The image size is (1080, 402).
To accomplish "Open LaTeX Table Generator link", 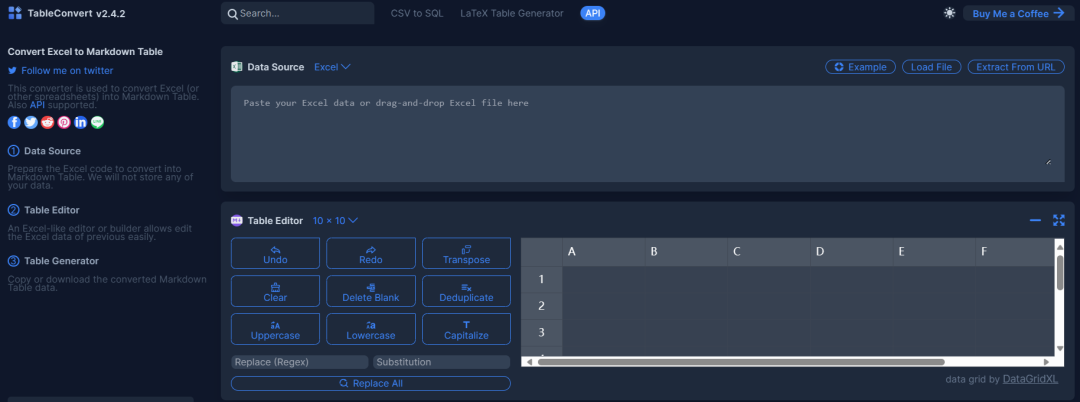I will (512, 13).
